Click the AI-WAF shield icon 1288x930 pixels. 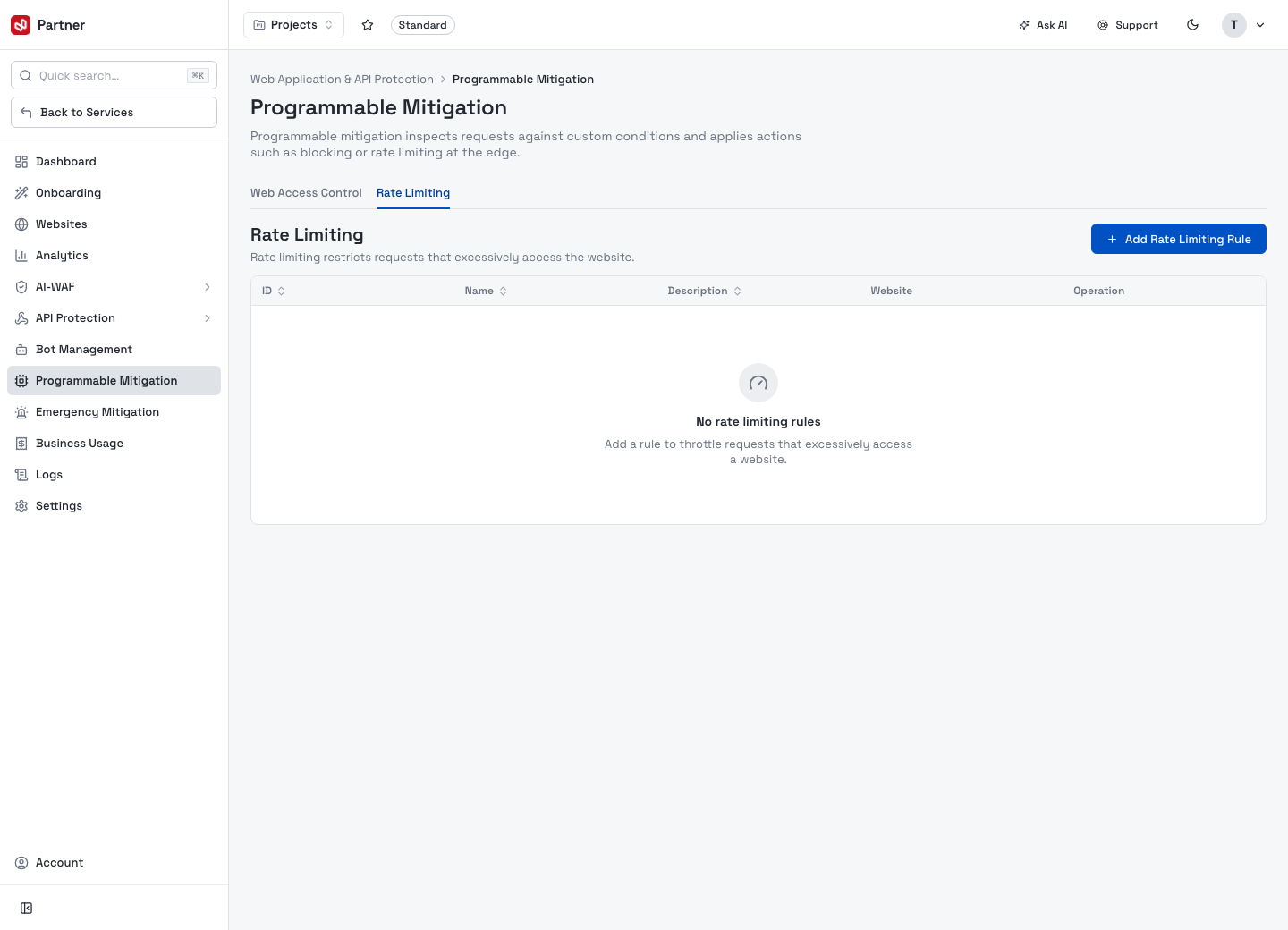21,287
